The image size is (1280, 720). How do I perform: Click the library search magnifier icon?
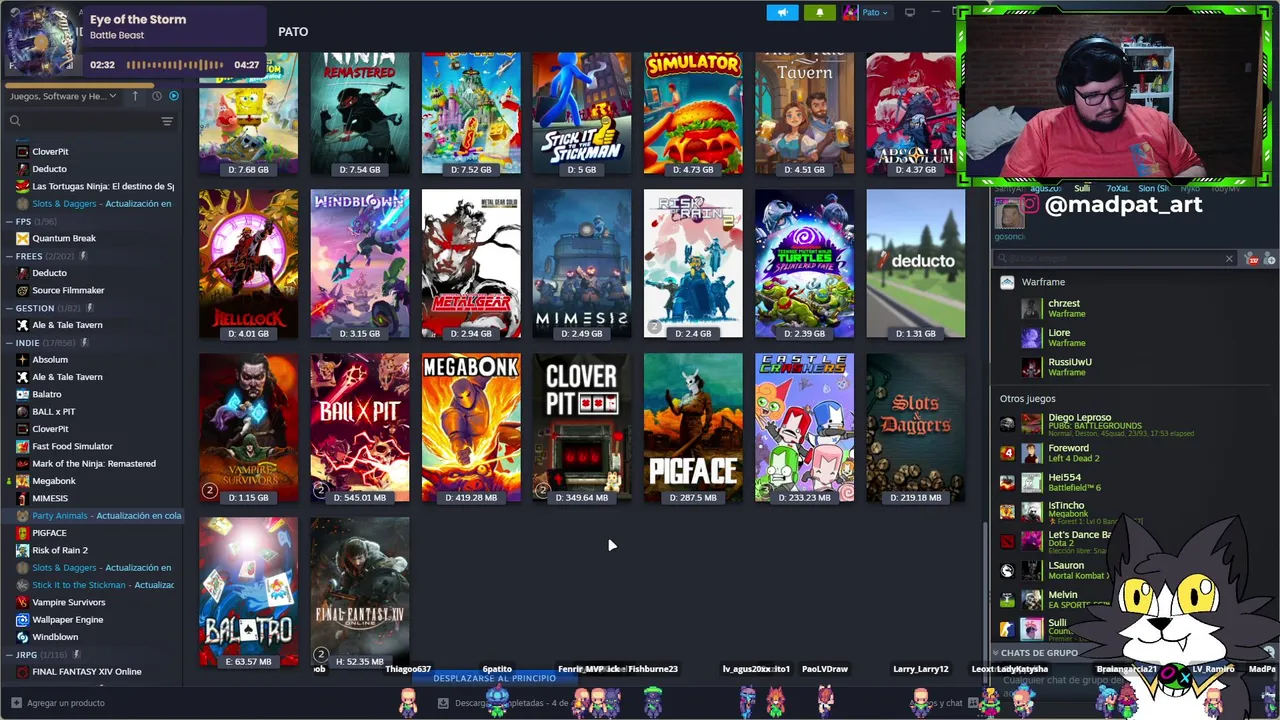[x=15, y=121]
